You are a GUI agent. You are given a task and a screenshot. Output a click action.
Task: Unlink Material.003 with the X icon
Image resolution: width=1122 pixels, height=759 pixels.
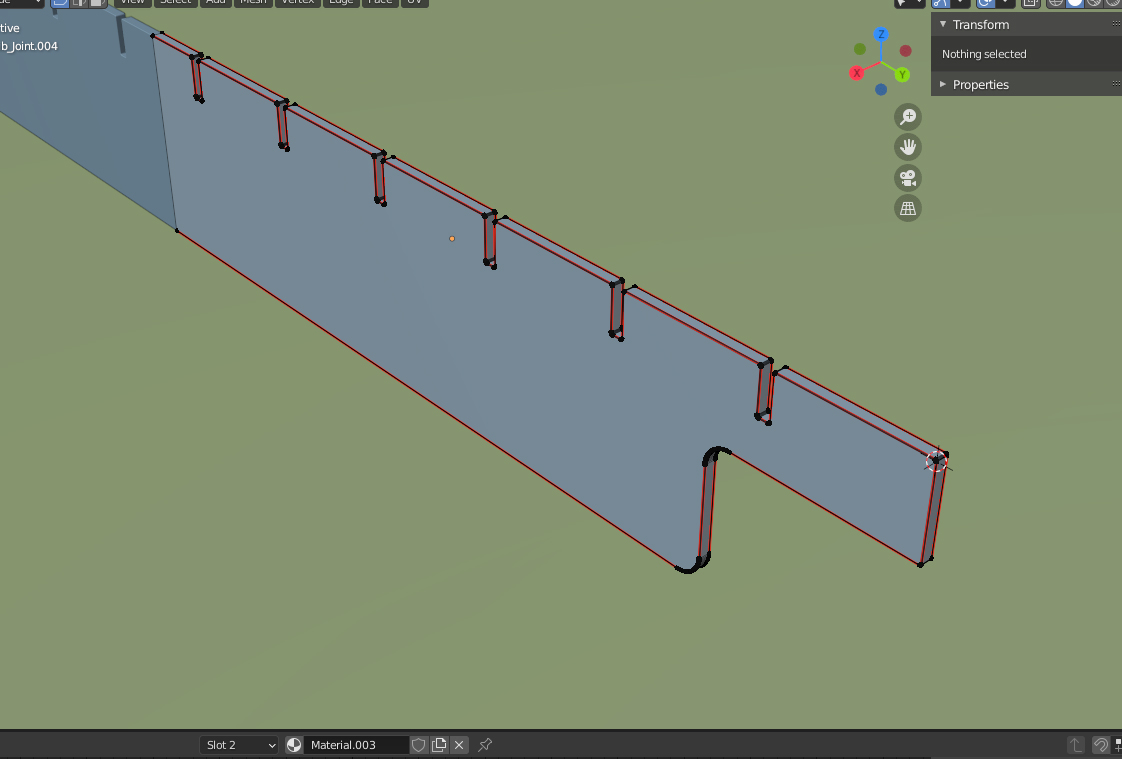459,745
